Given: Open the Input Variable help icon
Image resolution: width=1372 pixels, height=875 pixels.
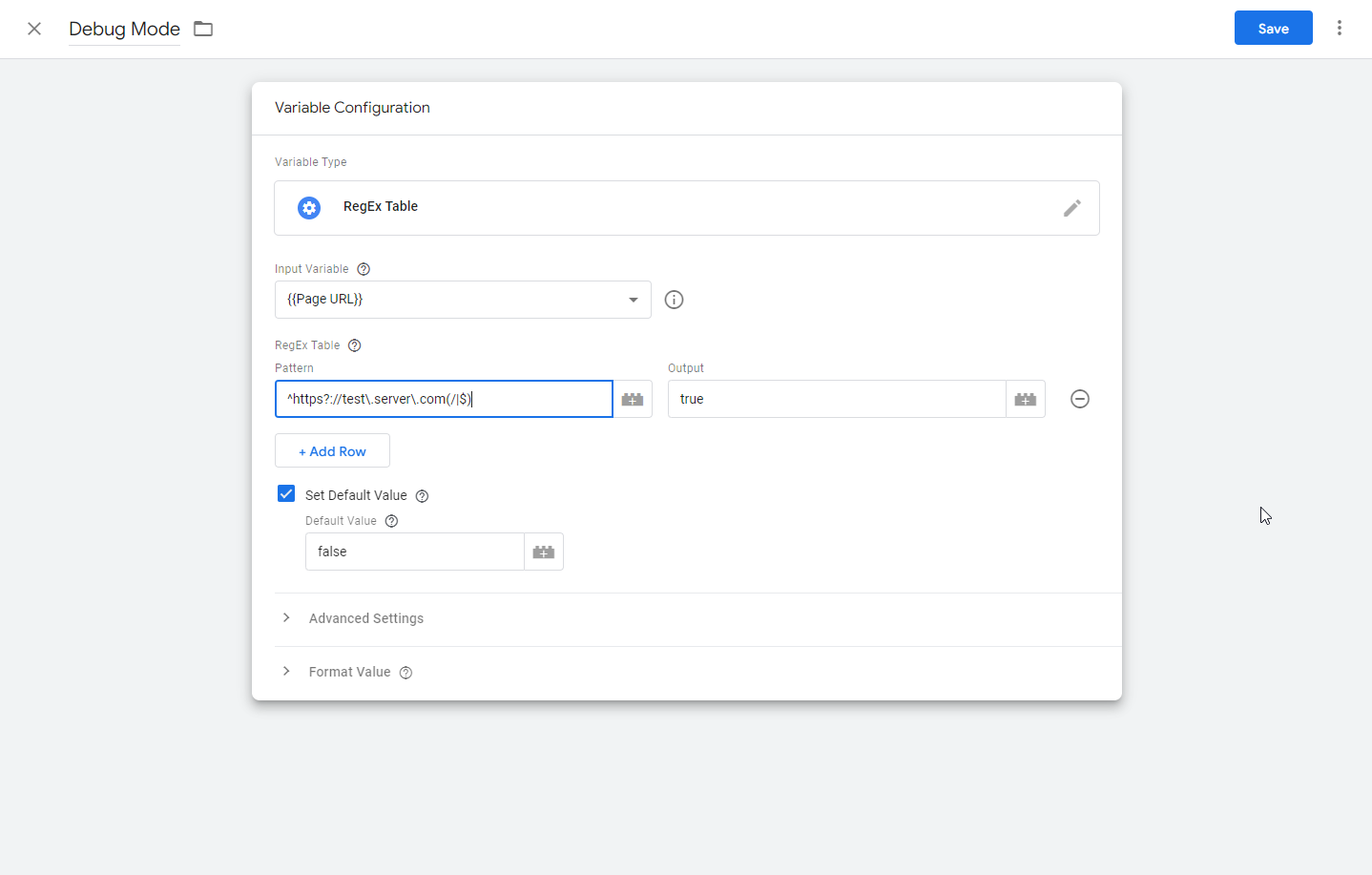Looking at the screenshot, I should tap(364, 269).
